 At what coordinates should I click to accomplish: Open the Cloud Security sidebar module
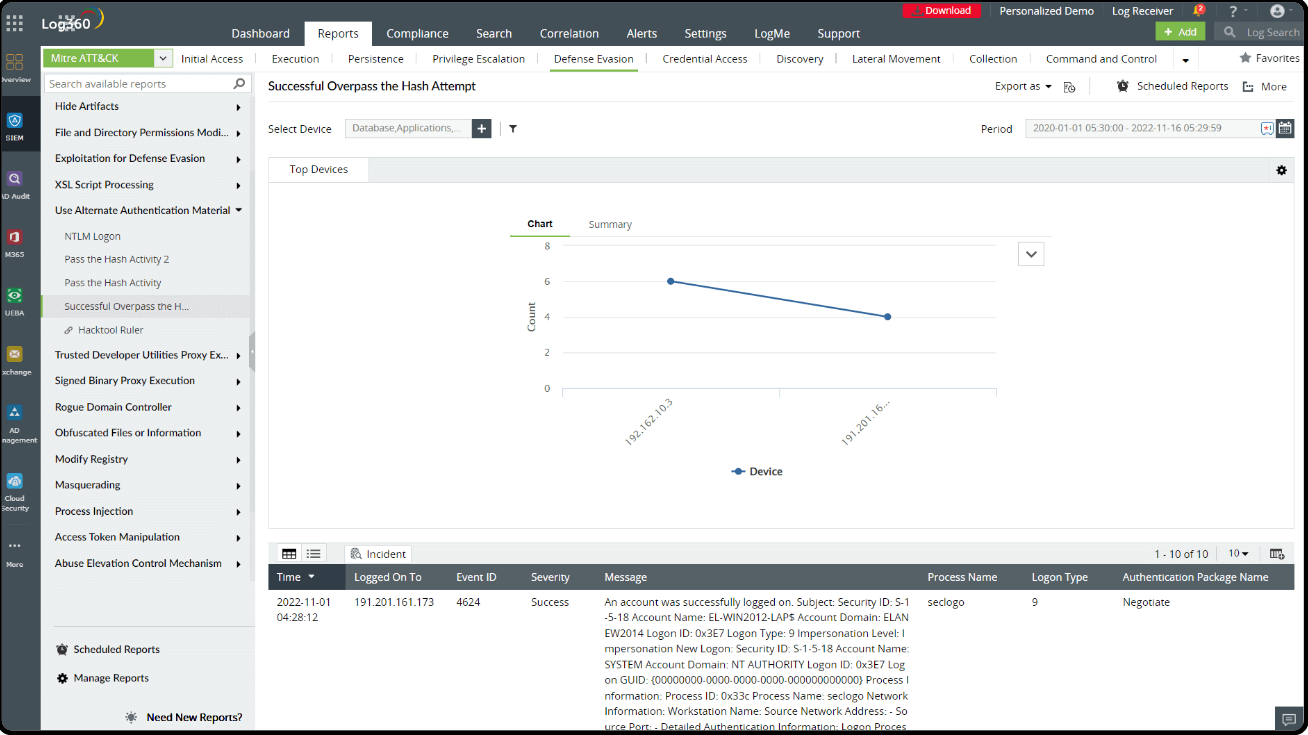pyautogui.click(x=14, y=491)
